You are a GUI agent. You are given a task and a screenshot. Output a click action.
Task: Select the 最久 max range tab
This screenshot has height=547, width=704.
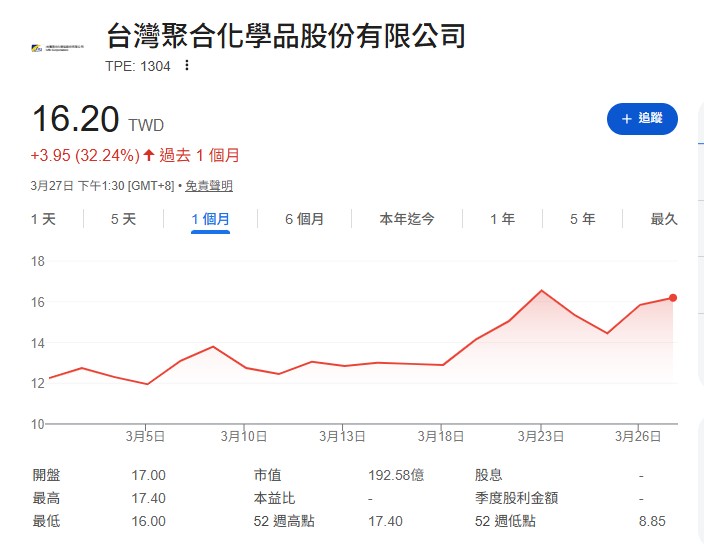point(664,219)
